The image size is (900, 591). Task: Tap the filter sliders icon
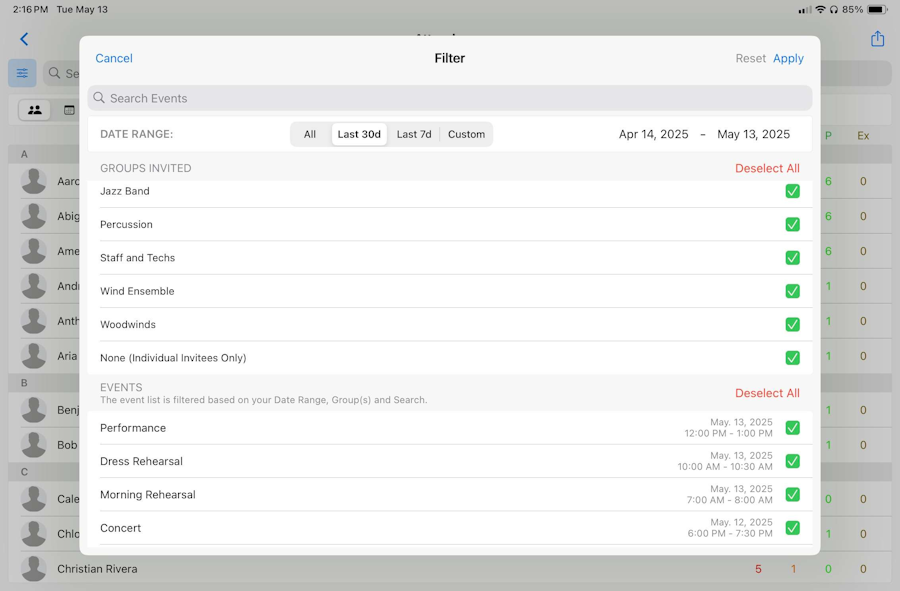22,73
